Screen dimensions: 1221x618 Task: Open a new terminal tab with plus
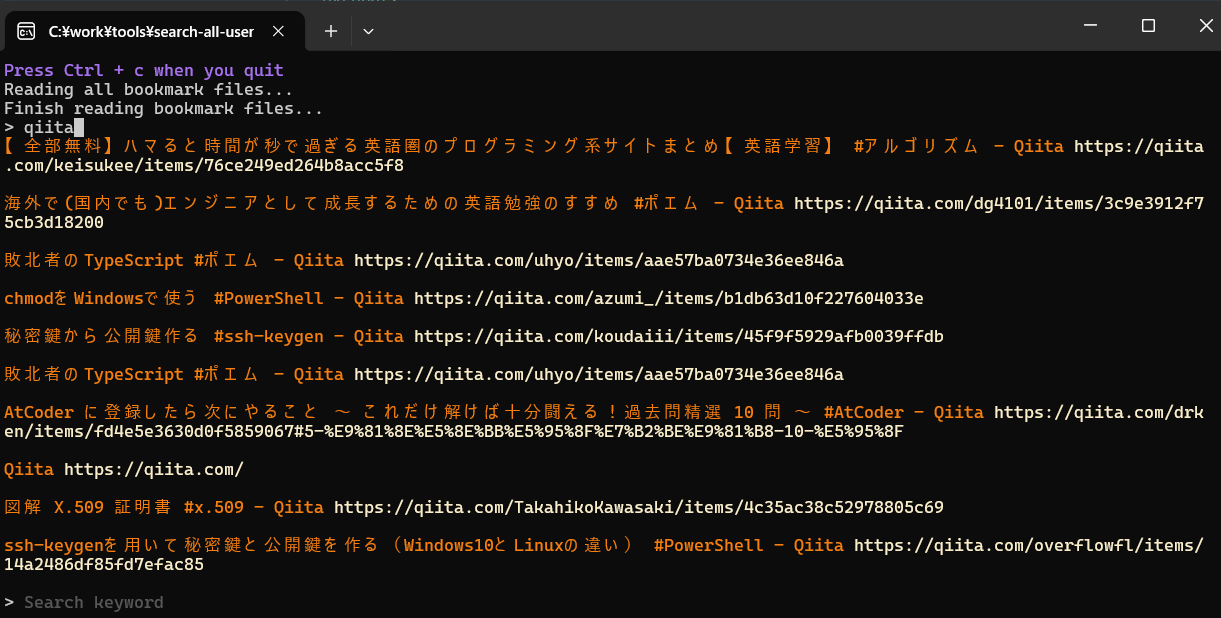point(331,31)
